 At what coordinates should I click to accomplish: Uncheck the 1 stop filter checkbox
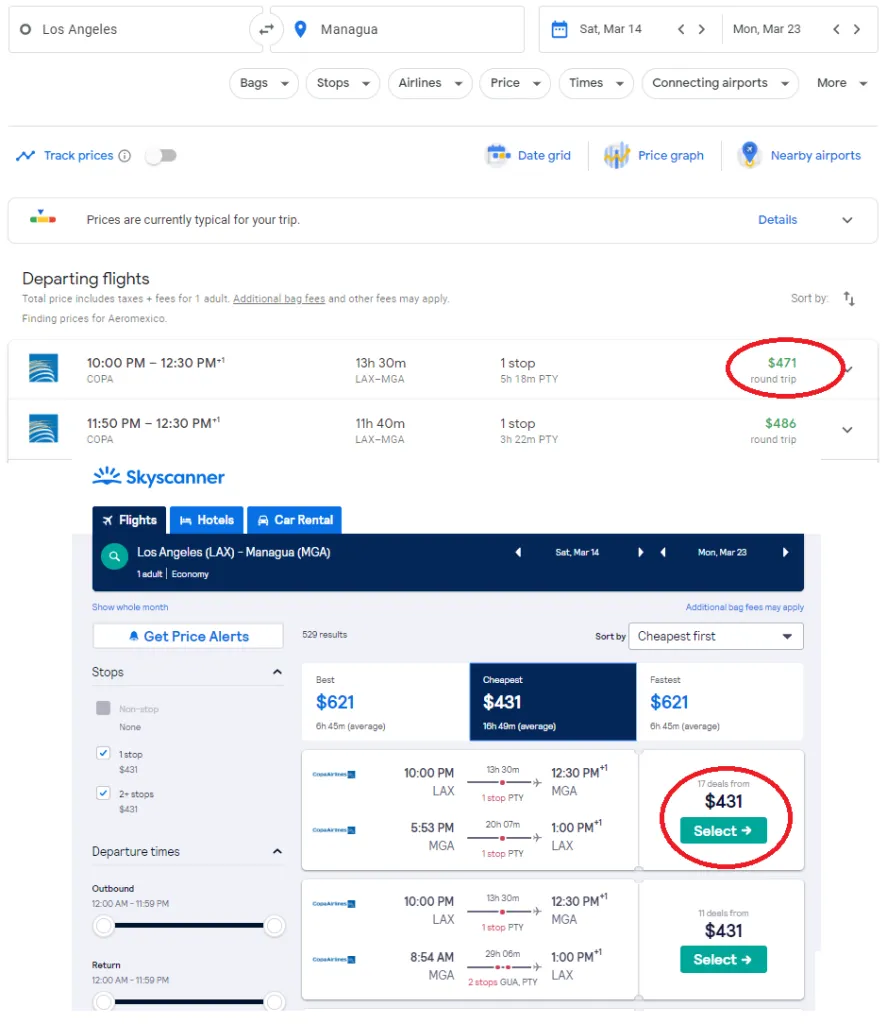pyautogui.click(x=103, y=754)
